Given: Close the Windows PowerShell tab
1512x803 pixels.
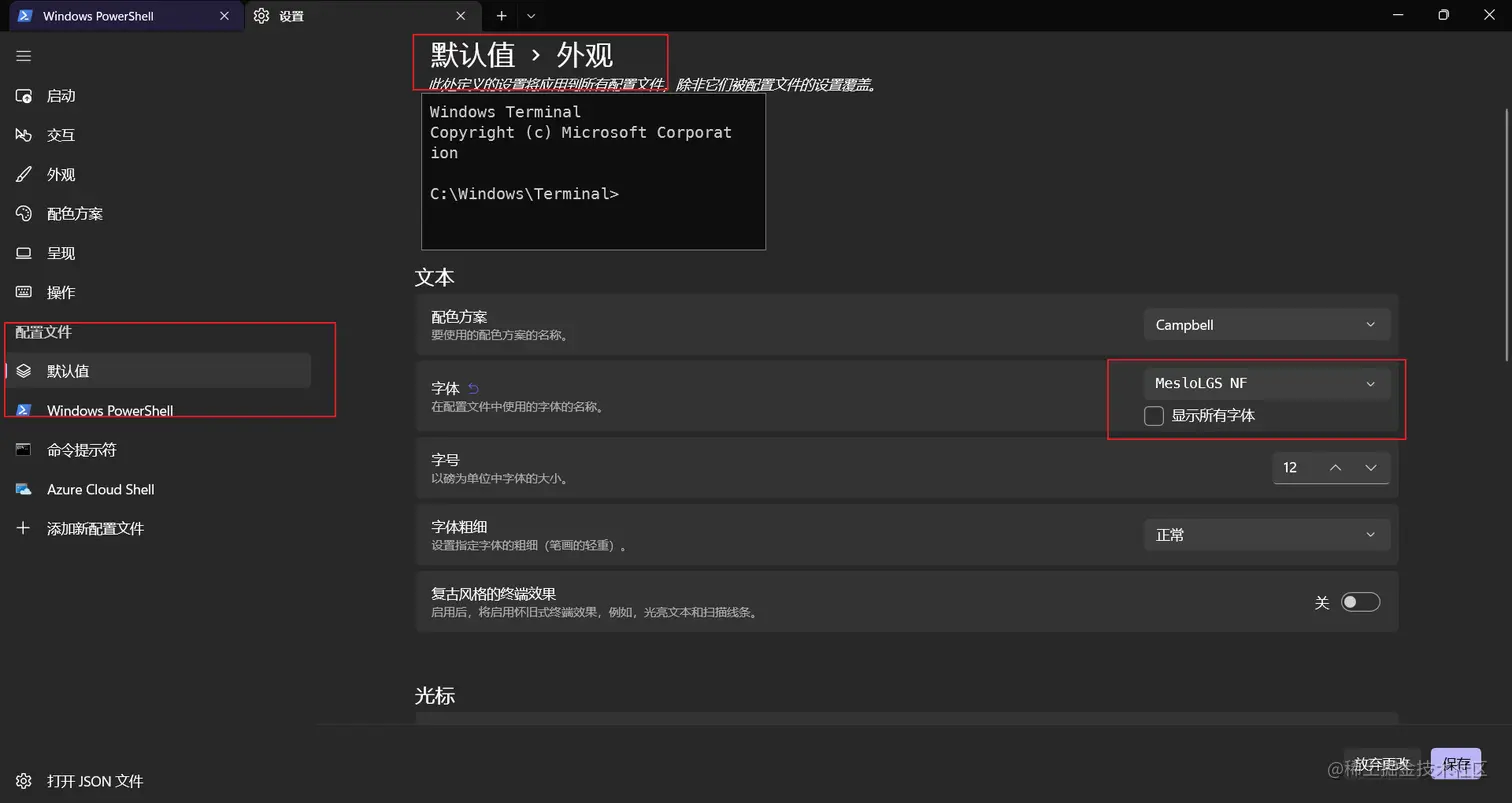Looking at the screenshot, I should [x=225, y=16].
